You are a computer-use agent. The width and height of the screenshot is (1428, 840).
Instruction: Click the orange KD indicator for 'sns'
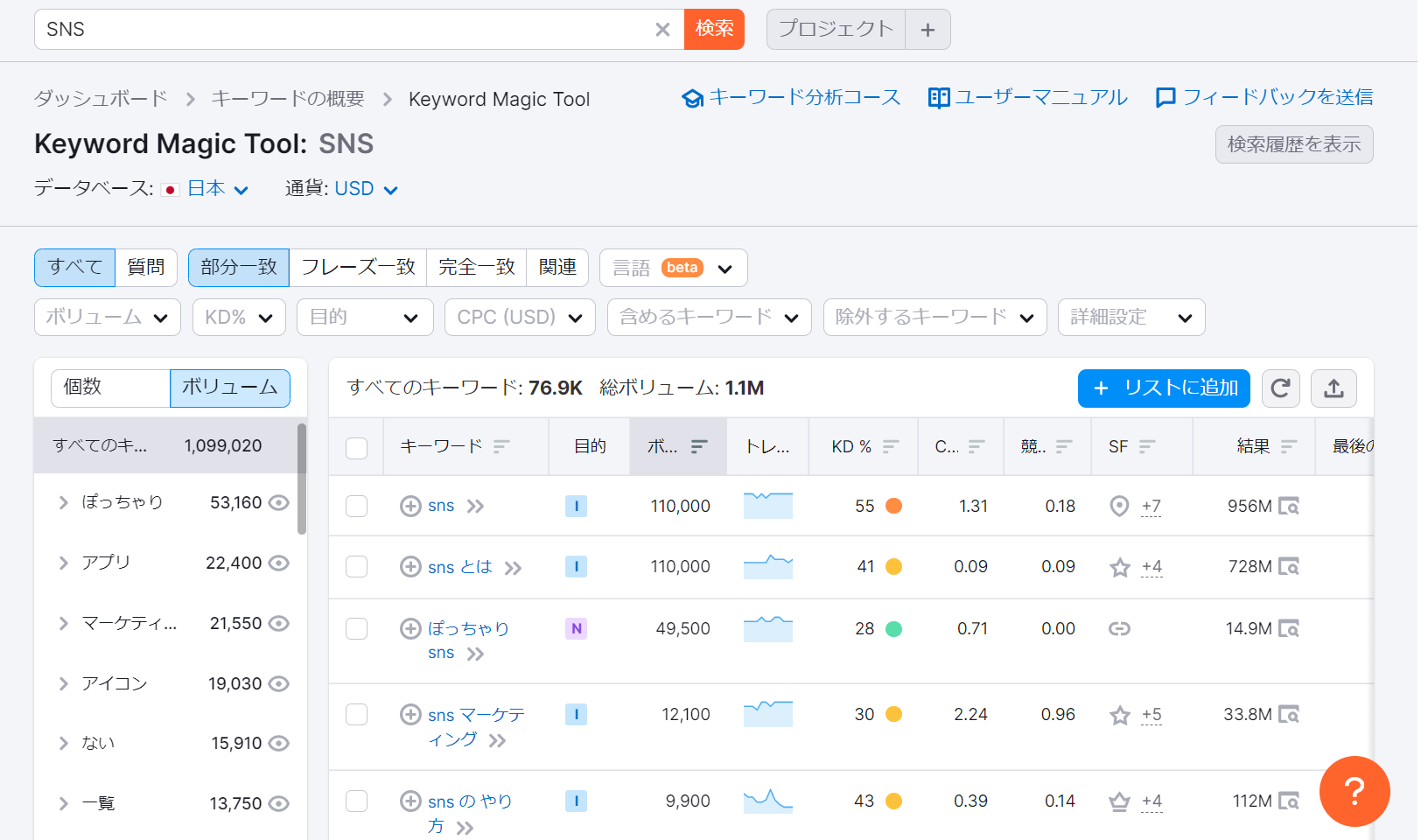pyautogui.click(x=893, y=506)
